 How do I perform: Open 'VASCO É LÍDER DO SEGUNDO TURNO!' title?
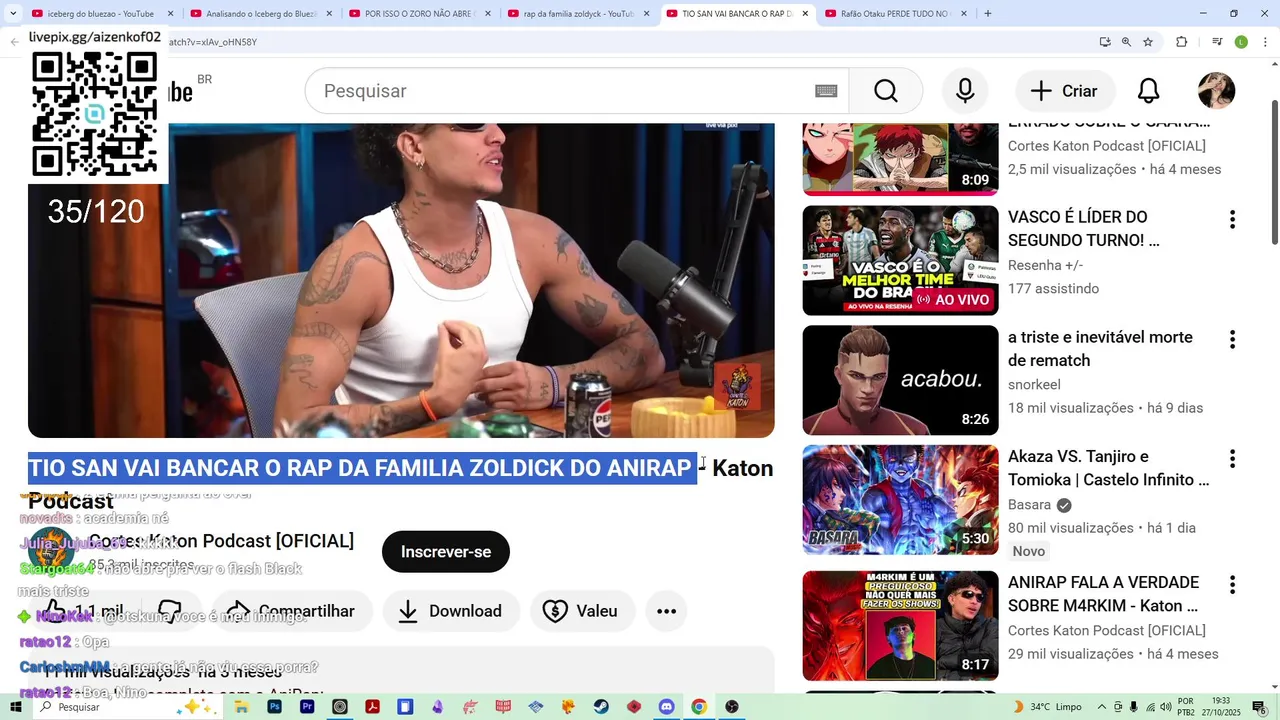click(x=1084, y=229)
